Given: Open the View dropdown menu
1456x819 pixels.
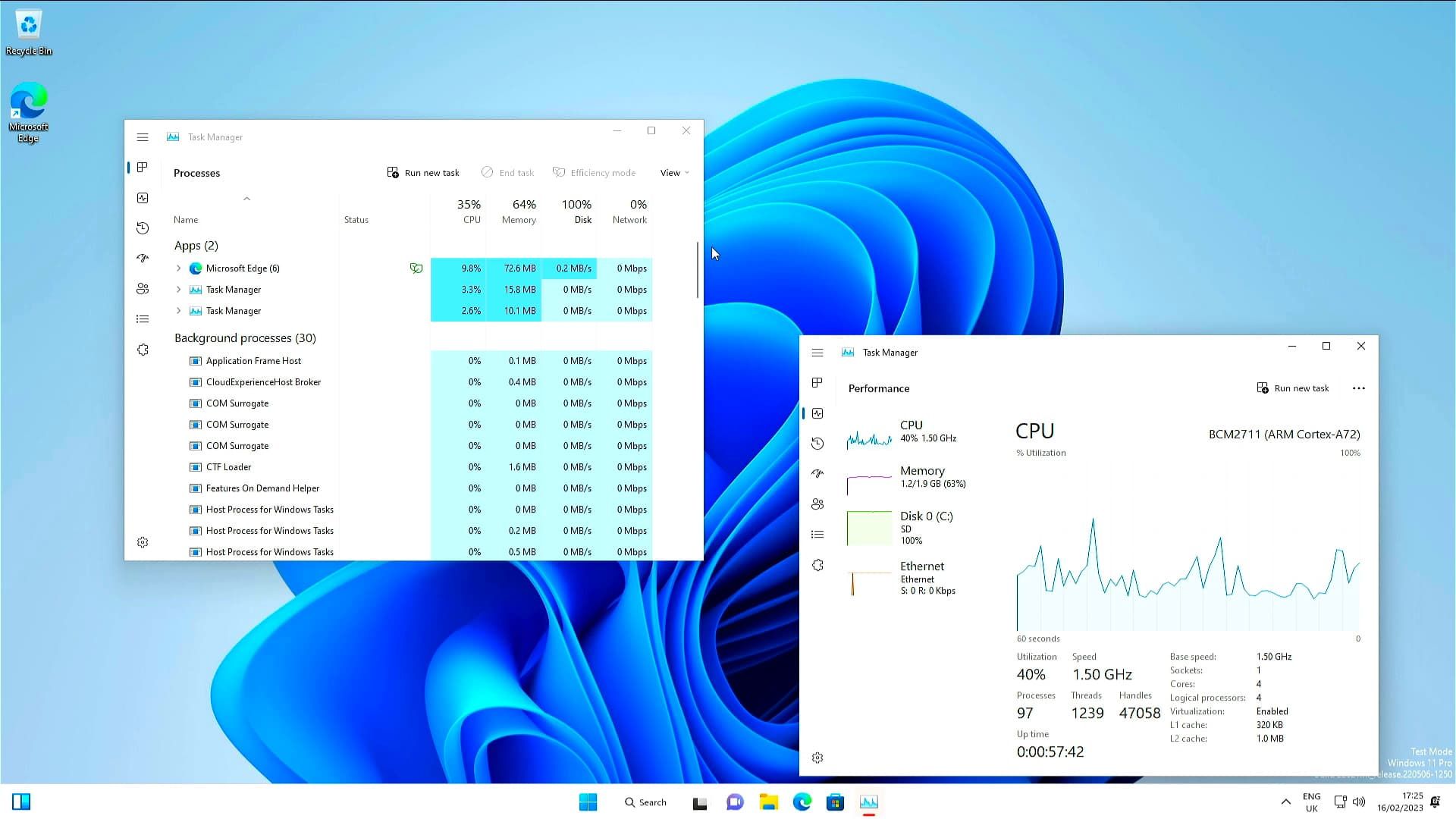Looking at the screenshot, I should [x=674, y=173].
